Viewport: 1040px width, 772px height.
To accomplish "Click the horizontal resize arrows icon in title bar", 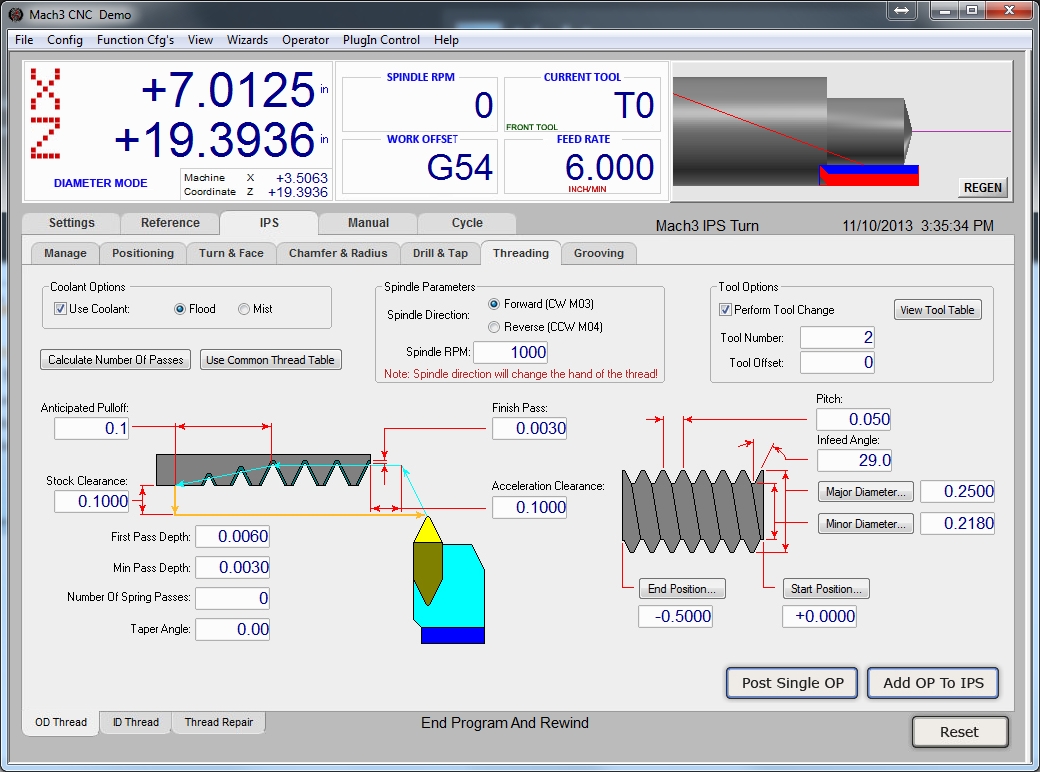I will [x=901, y=10].
